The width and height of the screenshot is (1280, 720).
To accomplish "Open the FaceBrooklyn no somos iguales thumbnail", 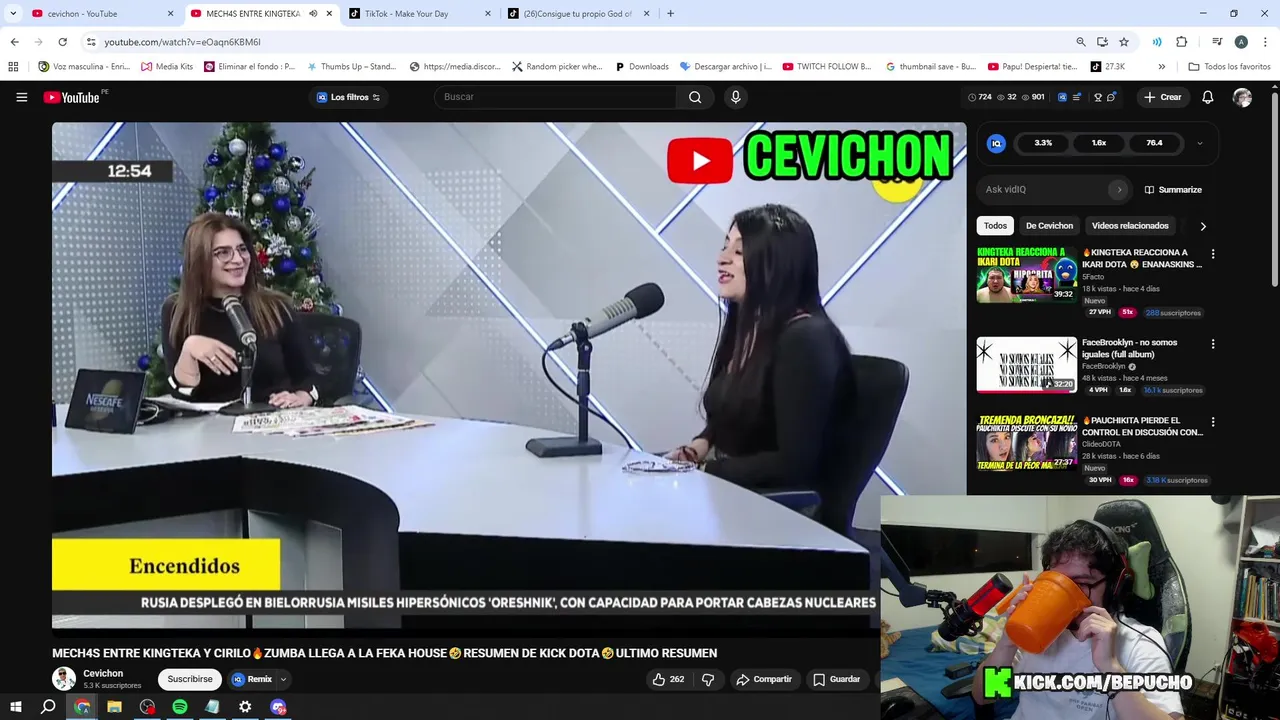I will tap(1027, 365).
